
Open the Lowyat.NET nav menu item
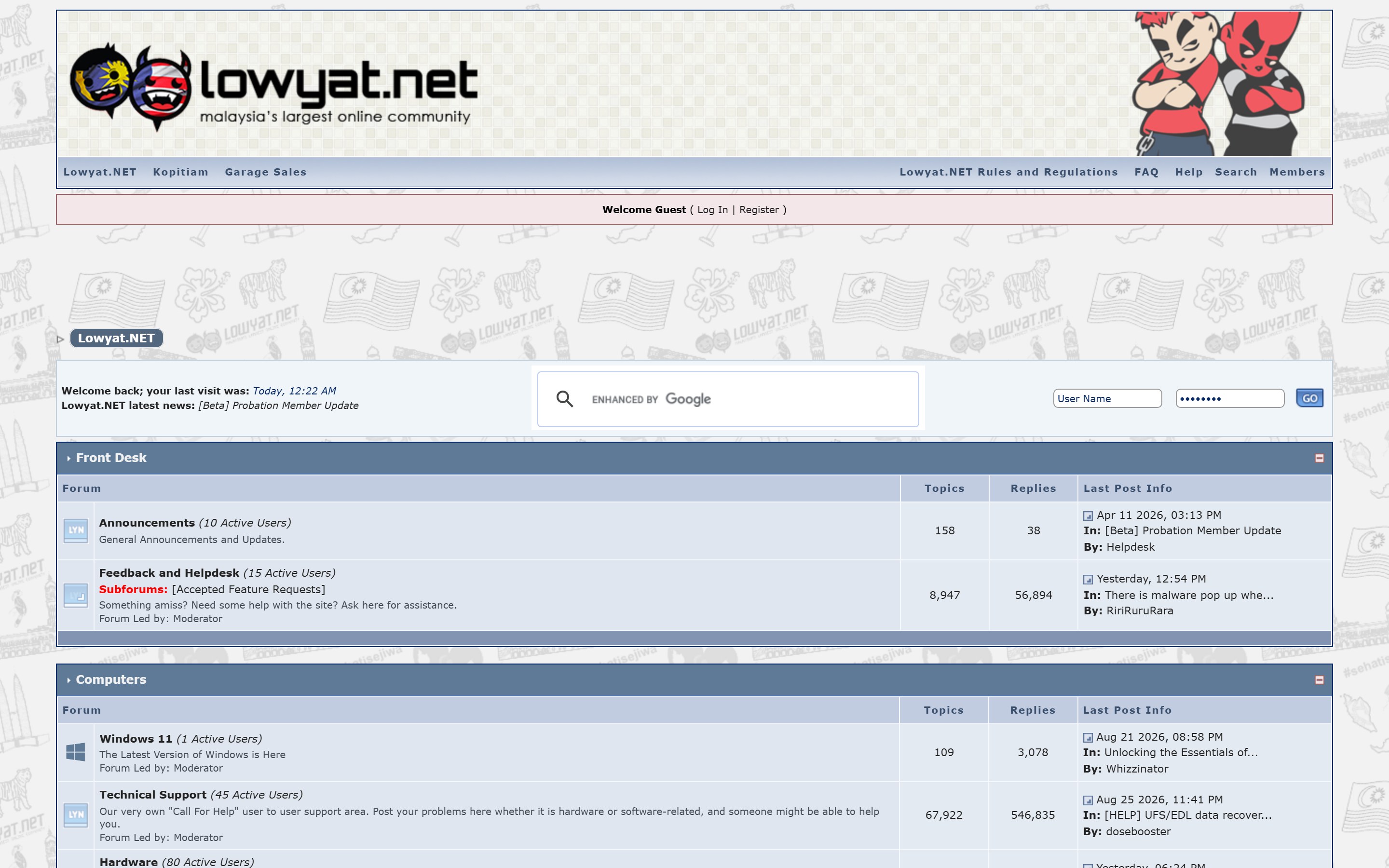pos(100,172)
